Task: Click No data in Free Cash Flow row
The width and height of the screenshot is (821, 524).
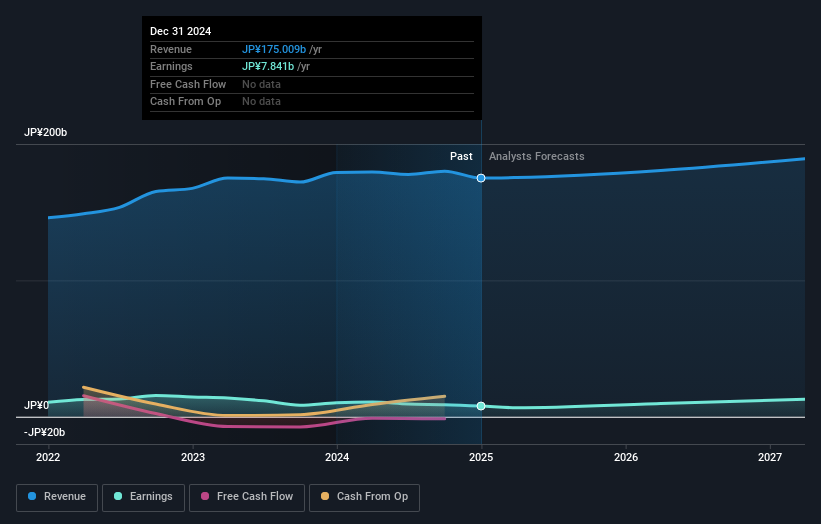Action: 261,84
